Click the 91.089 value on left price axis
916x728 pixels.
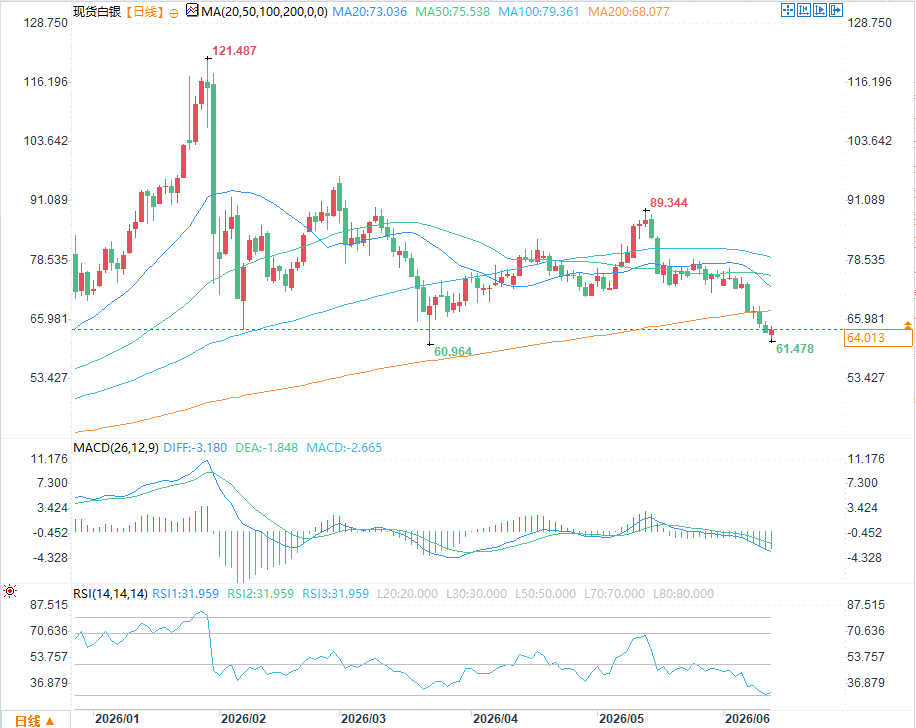pos(49,200)
